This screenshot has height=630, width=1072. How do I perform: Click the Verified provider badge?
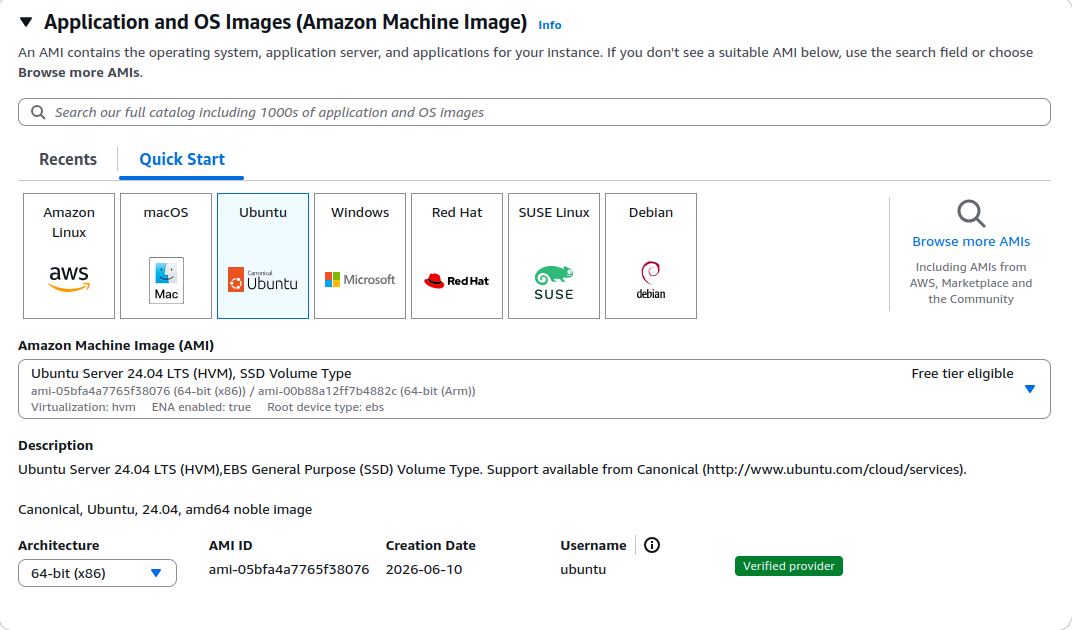pyautogui.click(x=789, y=566)
